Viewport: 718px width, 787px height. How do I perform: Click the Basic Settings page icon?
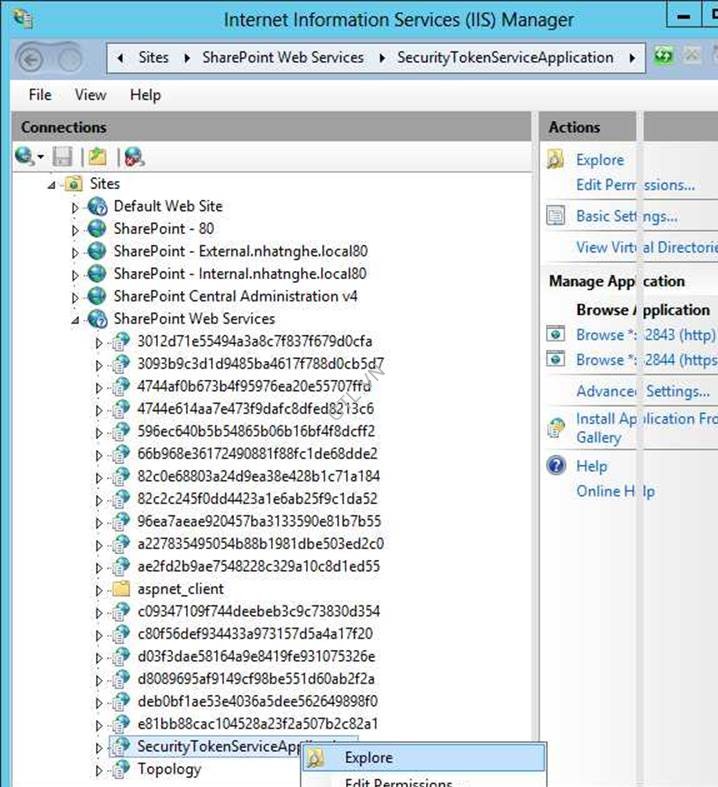click(555, 216)
